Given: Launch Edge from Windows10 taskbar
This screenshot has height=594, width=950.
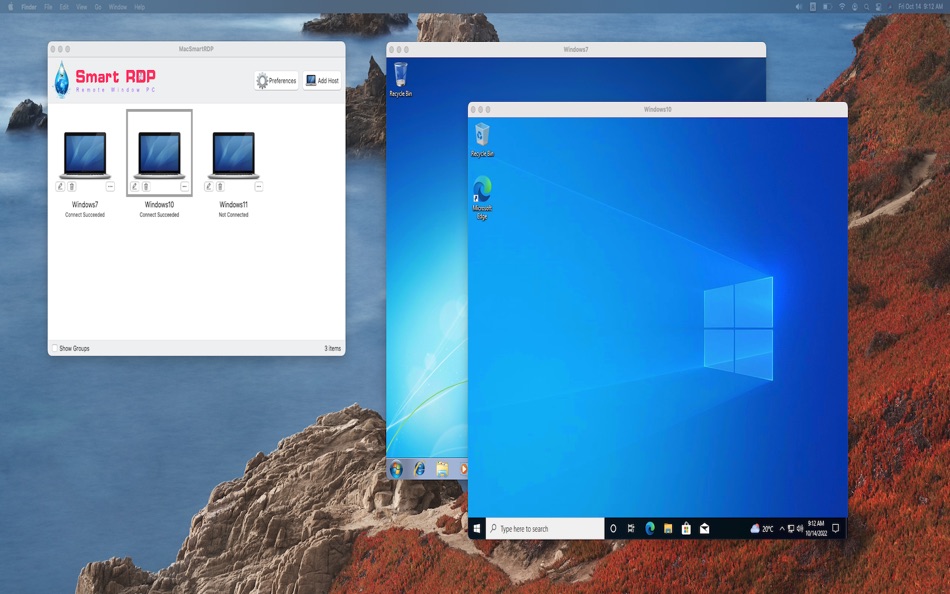Looking at the screenshot, I should coord(650,529).
